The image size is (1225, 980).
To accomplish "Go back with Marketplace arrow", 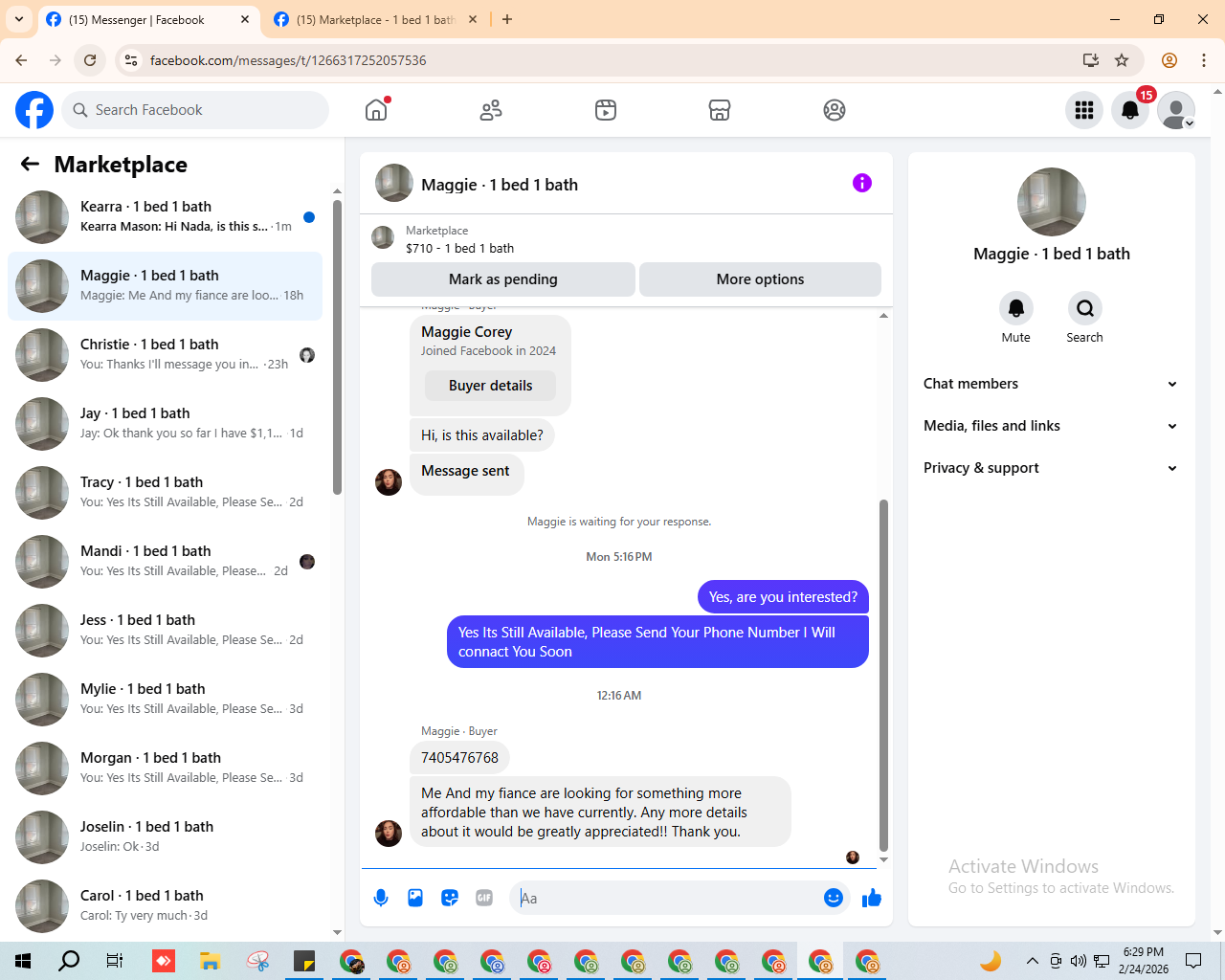I will click(30, 164).
